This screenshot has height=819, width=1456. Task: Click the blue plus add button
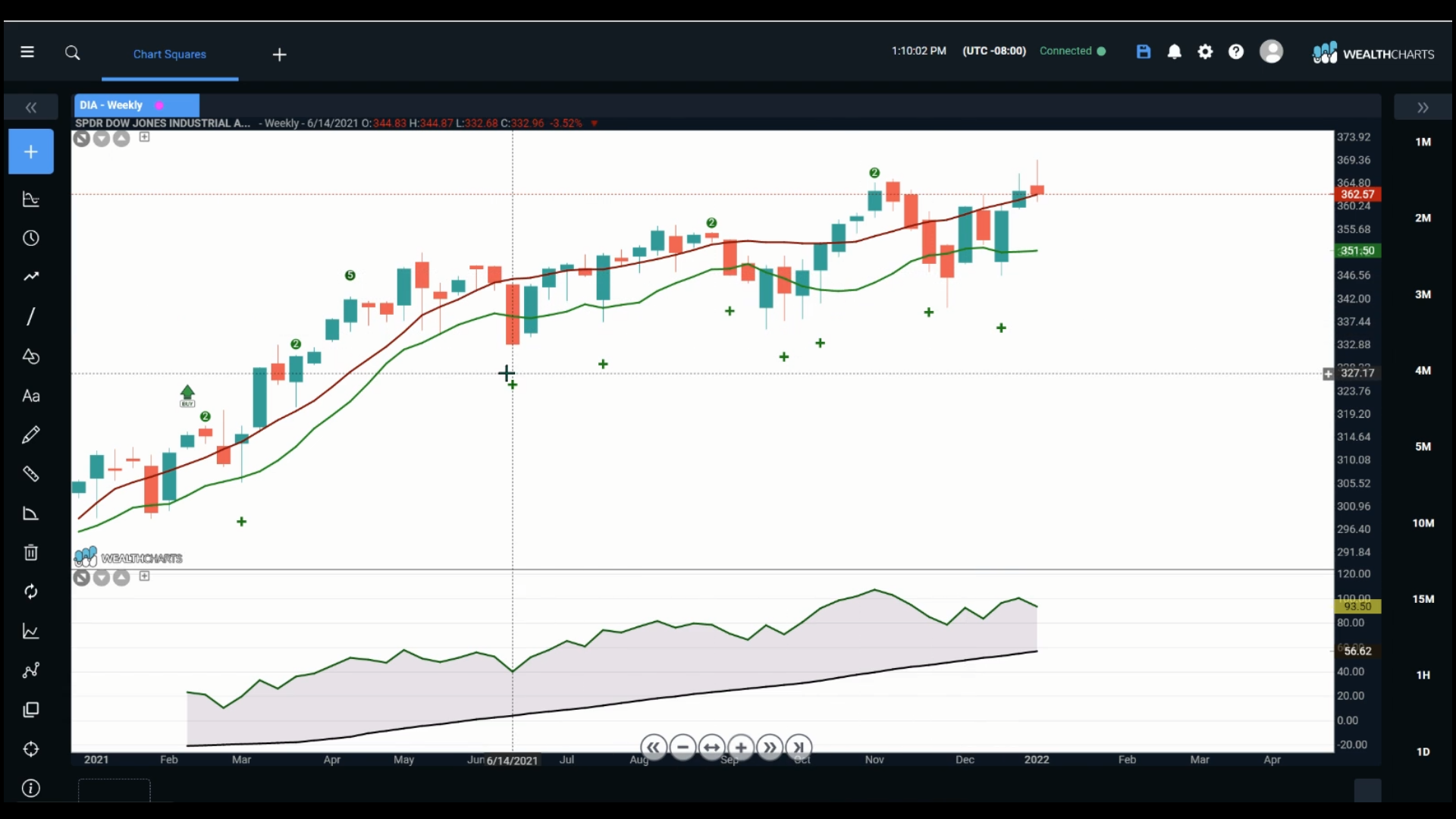31,152
